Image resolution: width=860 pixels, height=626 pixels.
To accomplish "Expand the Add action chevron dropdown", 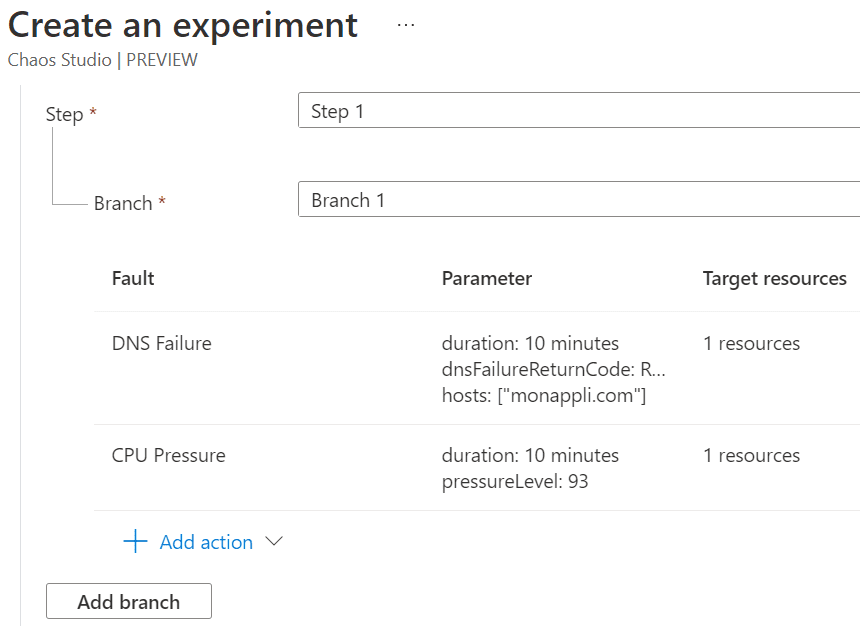I will (x=273, y=542).
